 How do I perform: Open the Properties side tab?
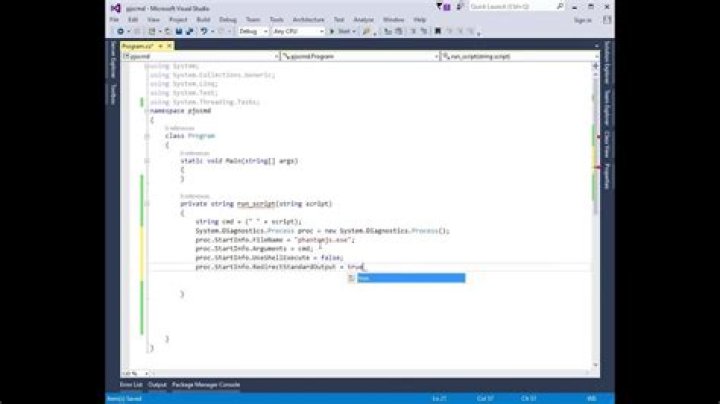click(607, 176)
